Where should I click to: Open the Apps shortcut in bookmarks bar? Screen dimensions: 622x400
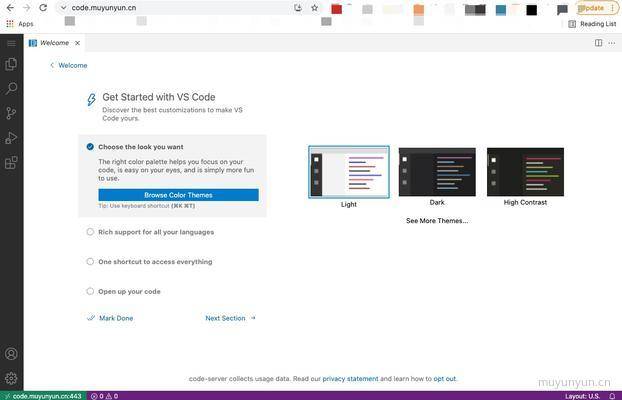[20, 24]
